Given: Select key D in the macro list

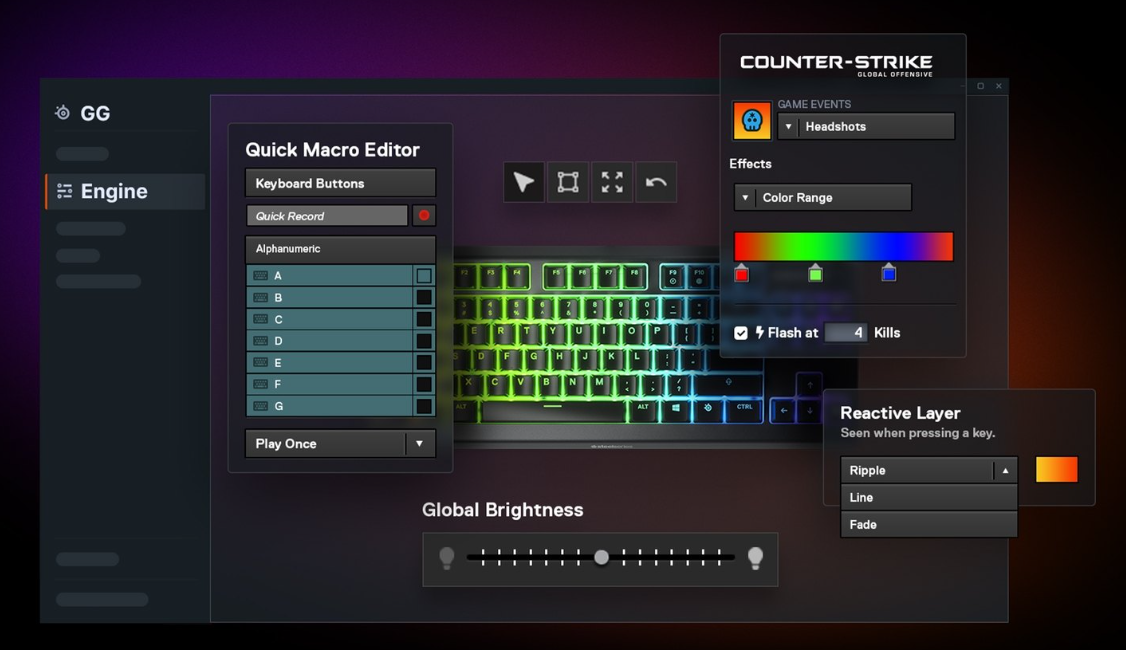Looking at the screenshot, I should (x=330, y=340).
